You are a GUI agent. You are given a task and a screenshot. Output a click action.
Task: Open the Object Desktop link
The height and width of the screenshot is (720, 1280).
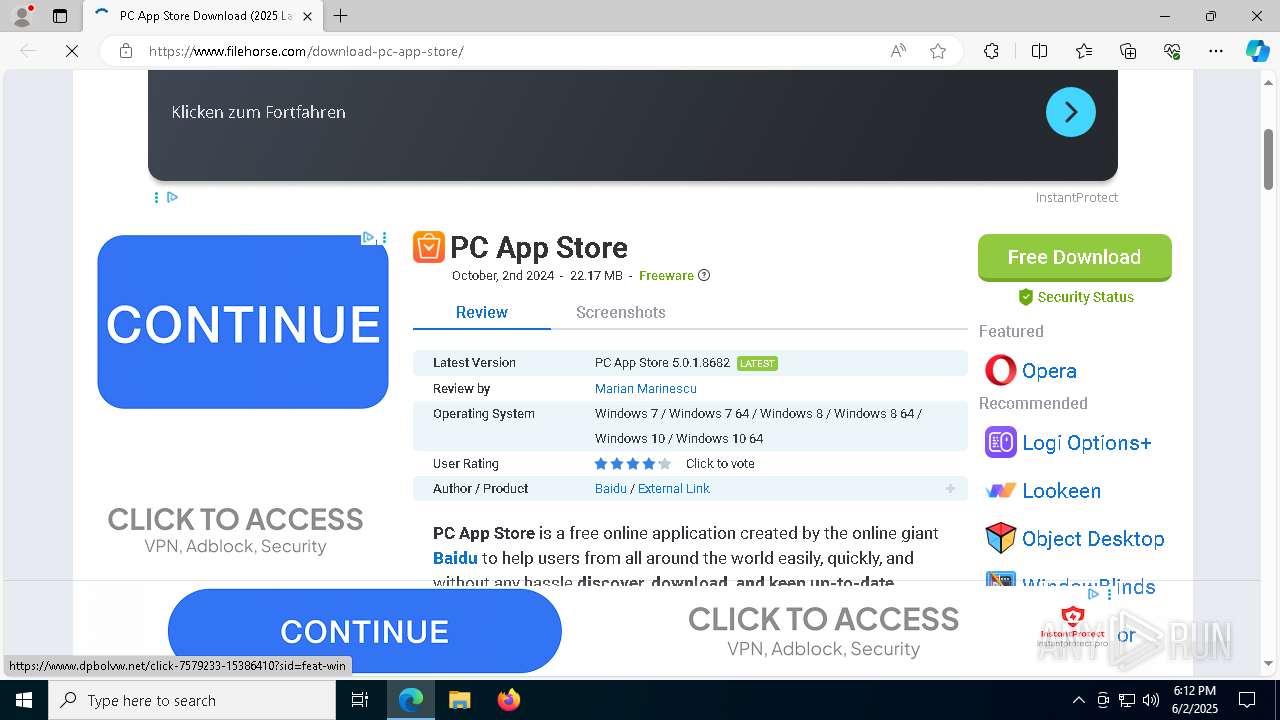(1093, 539)
